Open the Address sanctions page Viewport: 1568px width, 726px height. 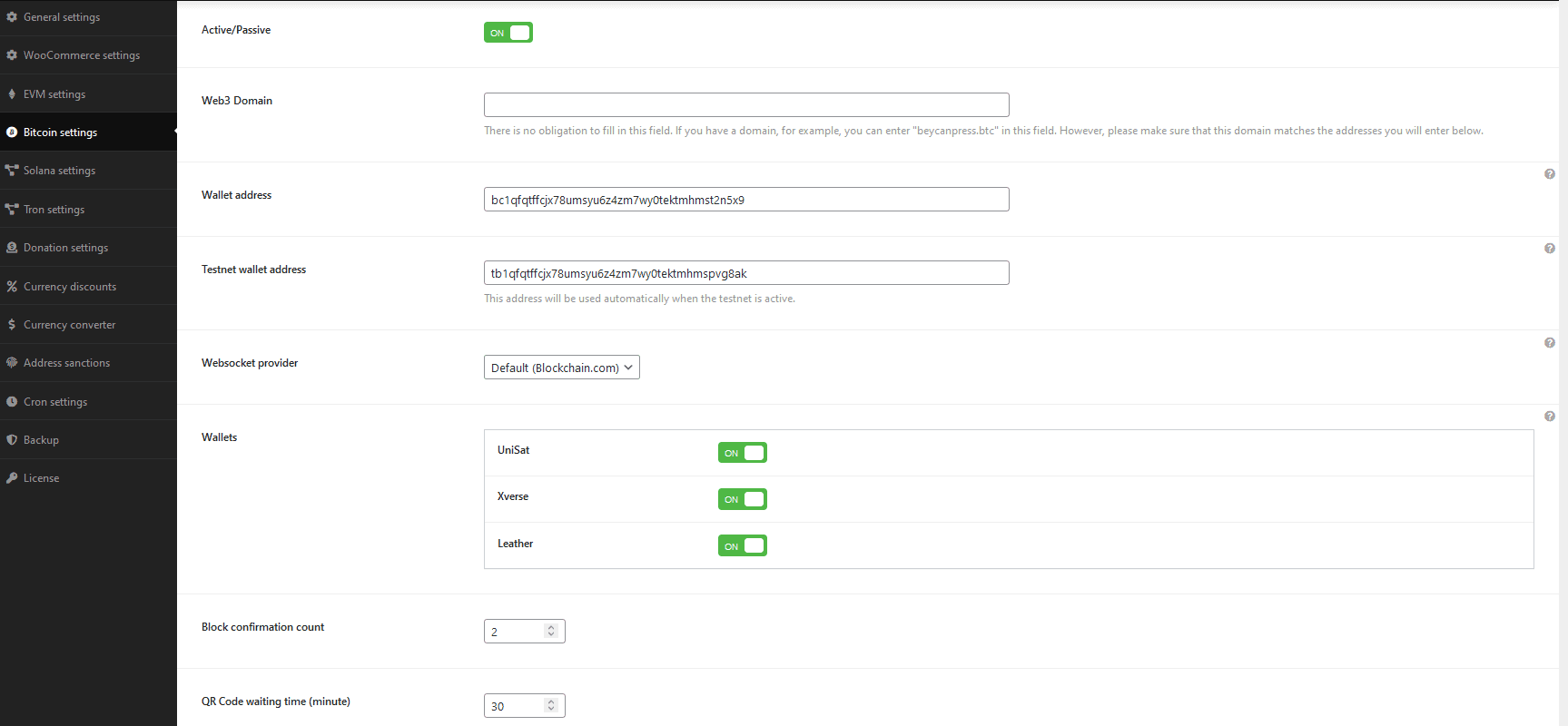coord(66,363)
